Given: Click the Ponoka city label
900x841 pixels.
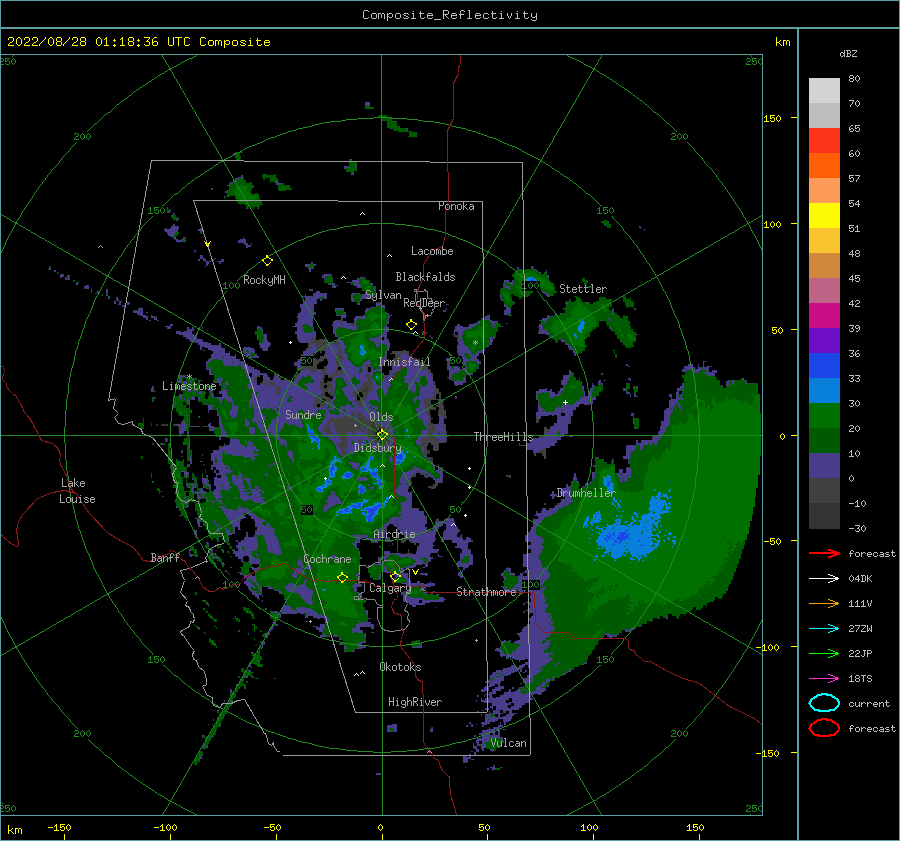Looking at the screenshot, I should point(456,206).
